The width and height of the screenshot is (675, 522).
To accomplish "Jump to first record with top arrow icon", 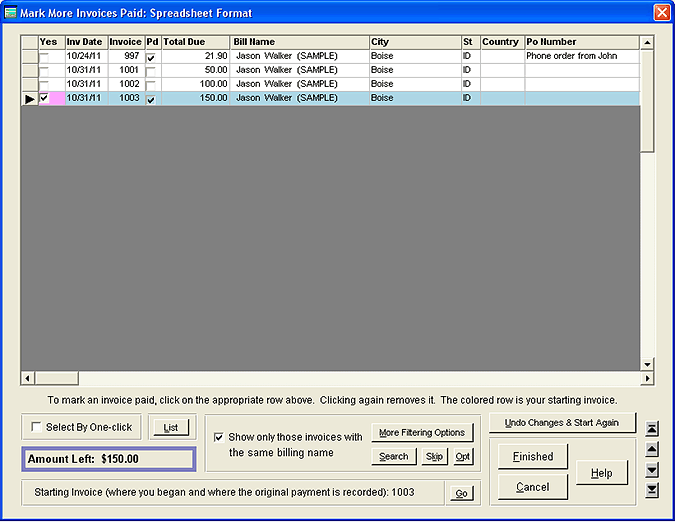I will pos(653,429).
